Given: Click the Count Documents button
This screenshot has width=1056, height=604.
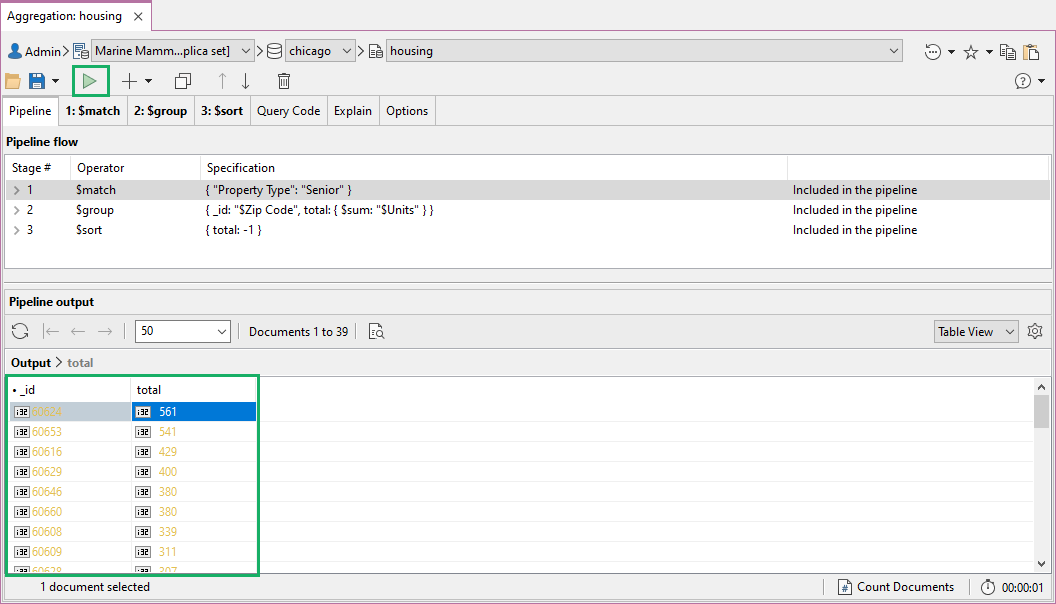Looking at the screenshot, I should [896, 587].
